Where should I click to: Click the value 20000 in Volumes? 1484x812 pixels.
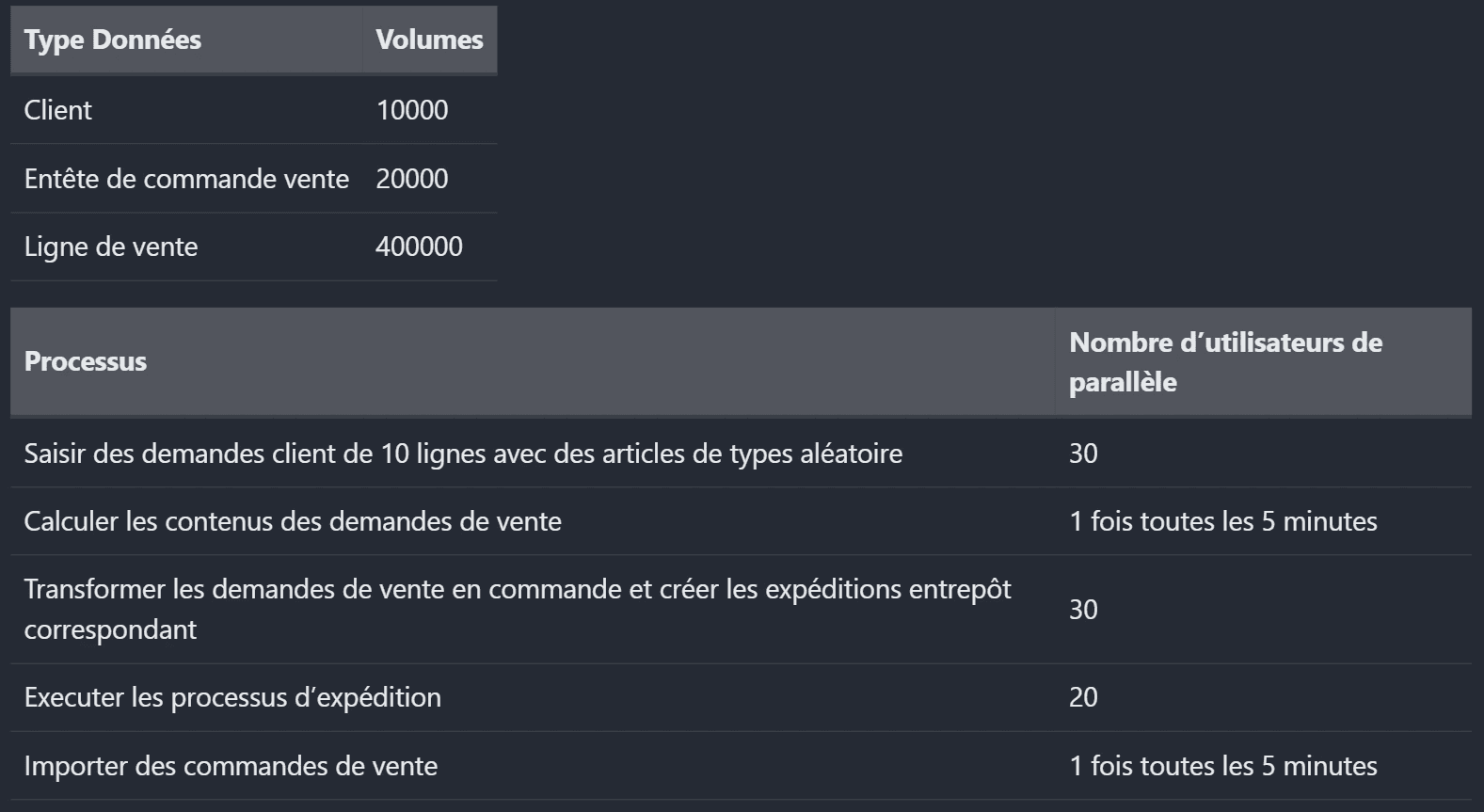tap(412, 179)
